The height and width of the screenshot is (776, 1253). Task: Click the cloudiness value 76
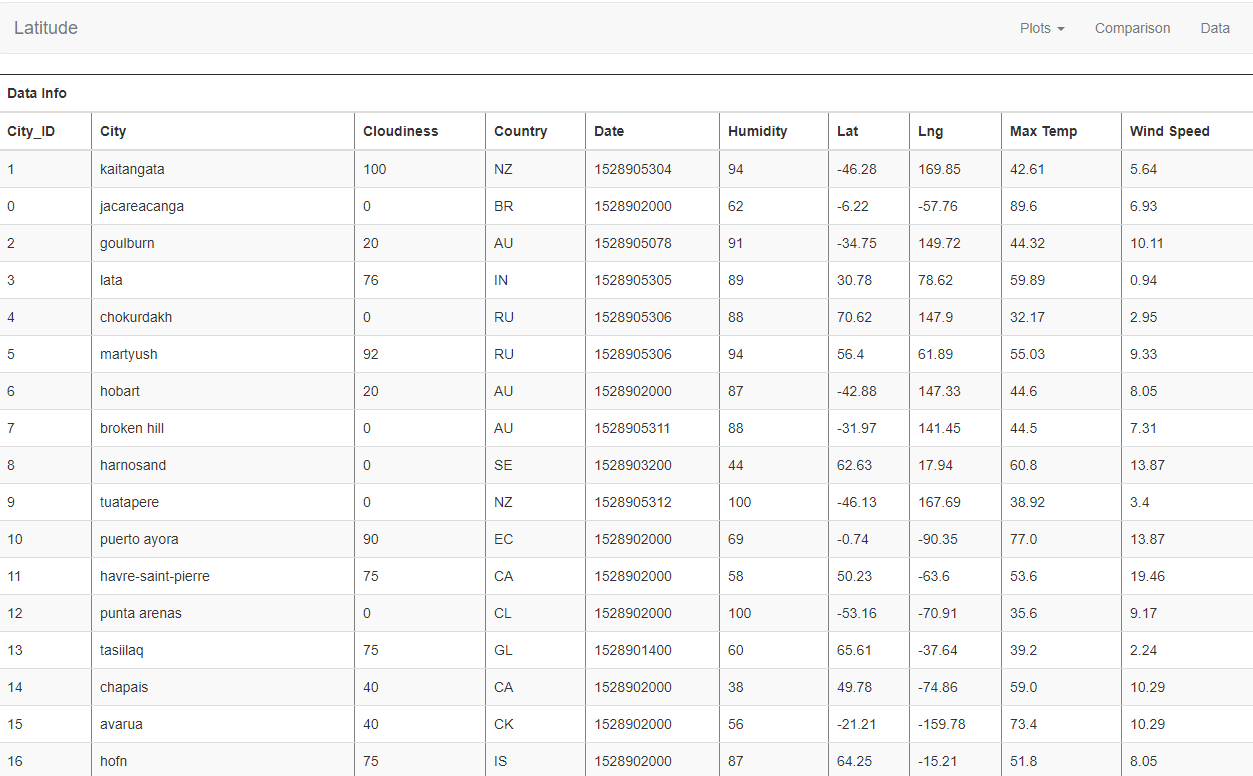click(371, 280)
